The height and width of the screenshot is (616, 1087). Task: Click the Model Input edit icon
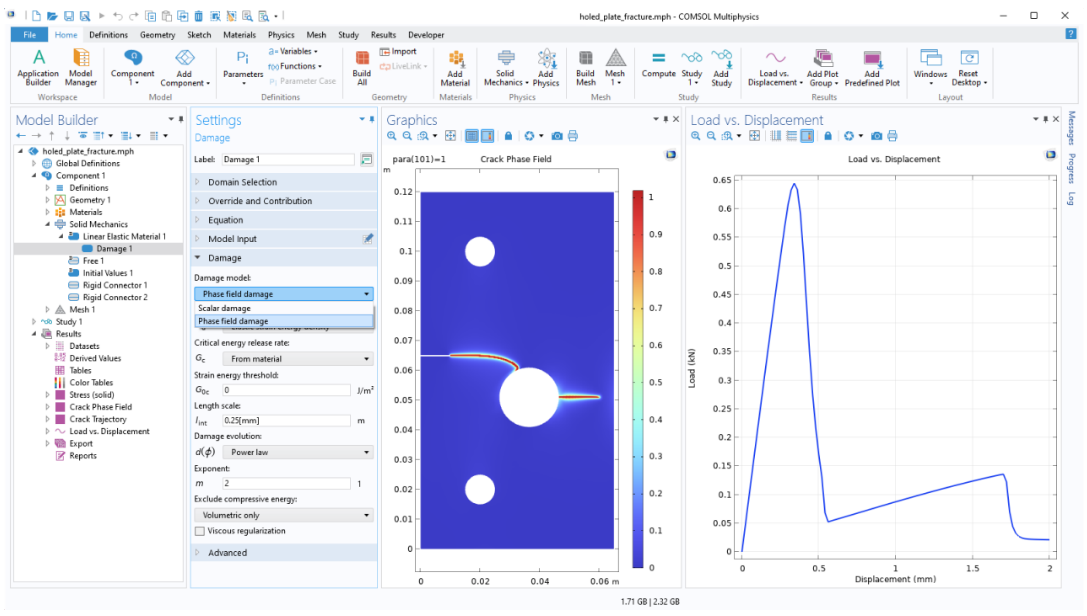[x=367, y=239]
